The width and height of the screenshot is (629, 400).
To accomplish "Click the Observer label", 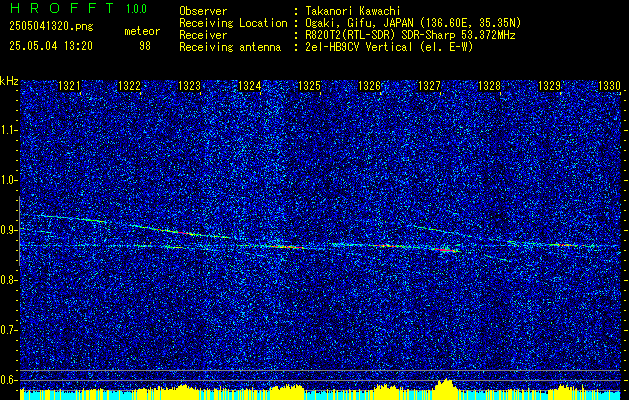I will (x=203, y=11).
